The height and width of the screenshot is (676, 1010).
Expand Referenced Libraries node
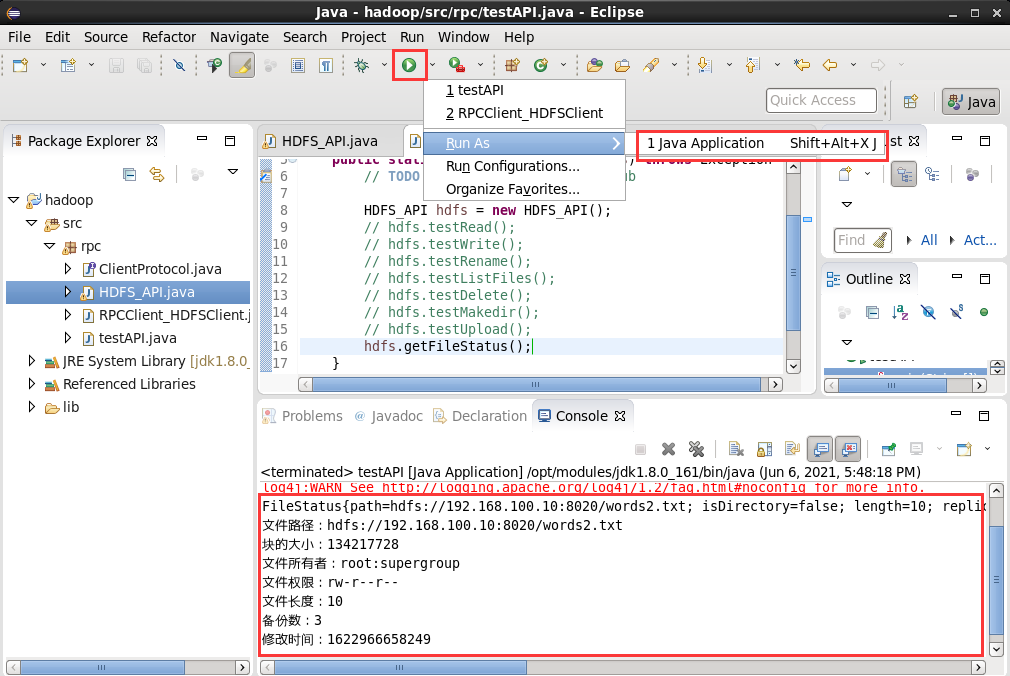coord(32,384)
